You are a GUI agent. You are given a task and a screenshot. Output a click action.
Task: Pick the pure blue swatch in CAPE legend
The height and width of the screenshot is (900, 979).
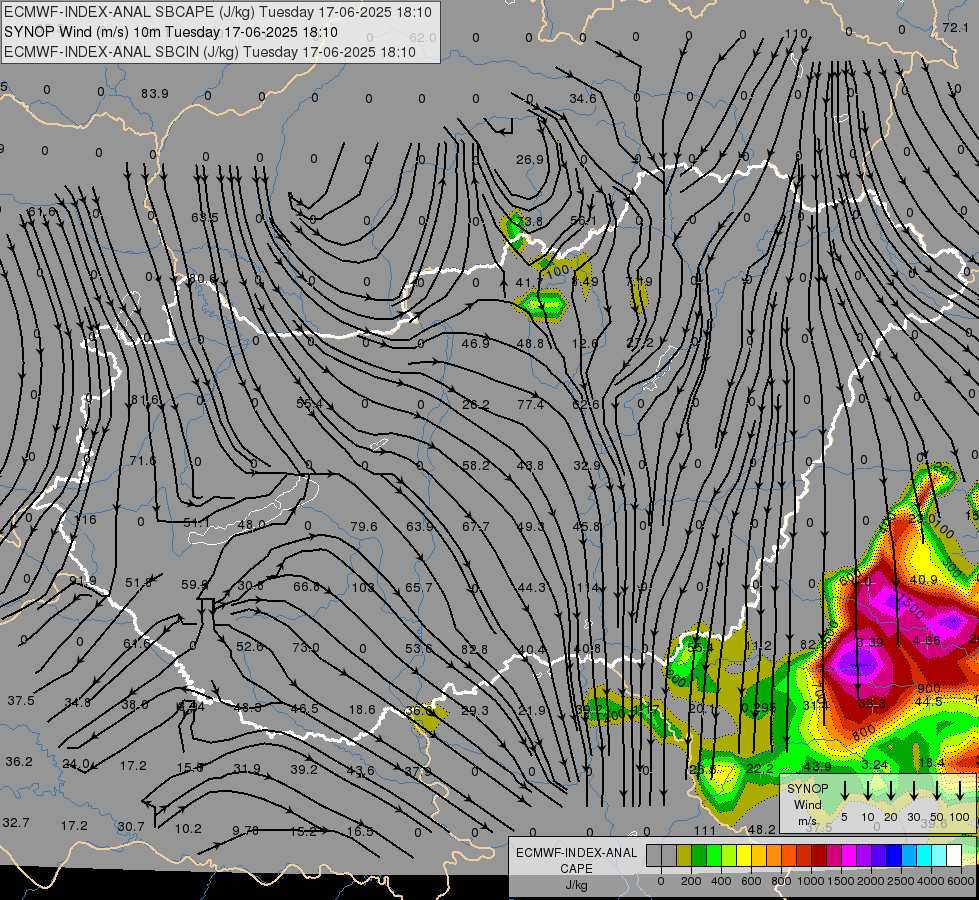pyautogui.click(x=893, y=856)
